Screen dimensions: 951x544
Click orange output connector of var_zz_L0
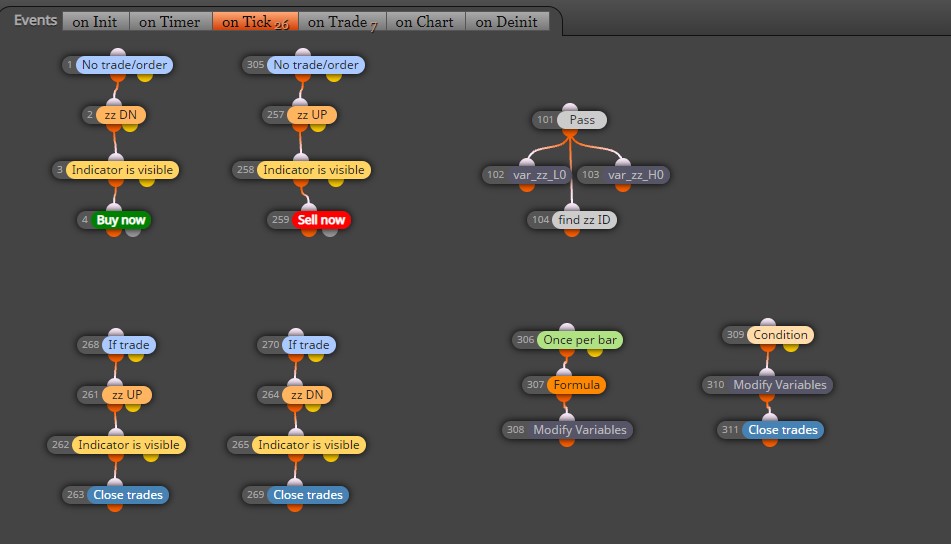pos(527,187)
